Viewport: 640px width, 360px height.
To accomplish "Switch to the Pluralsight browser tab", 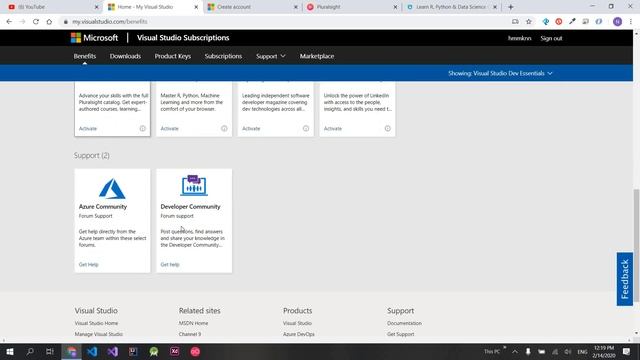I will (x=351, y=7).
